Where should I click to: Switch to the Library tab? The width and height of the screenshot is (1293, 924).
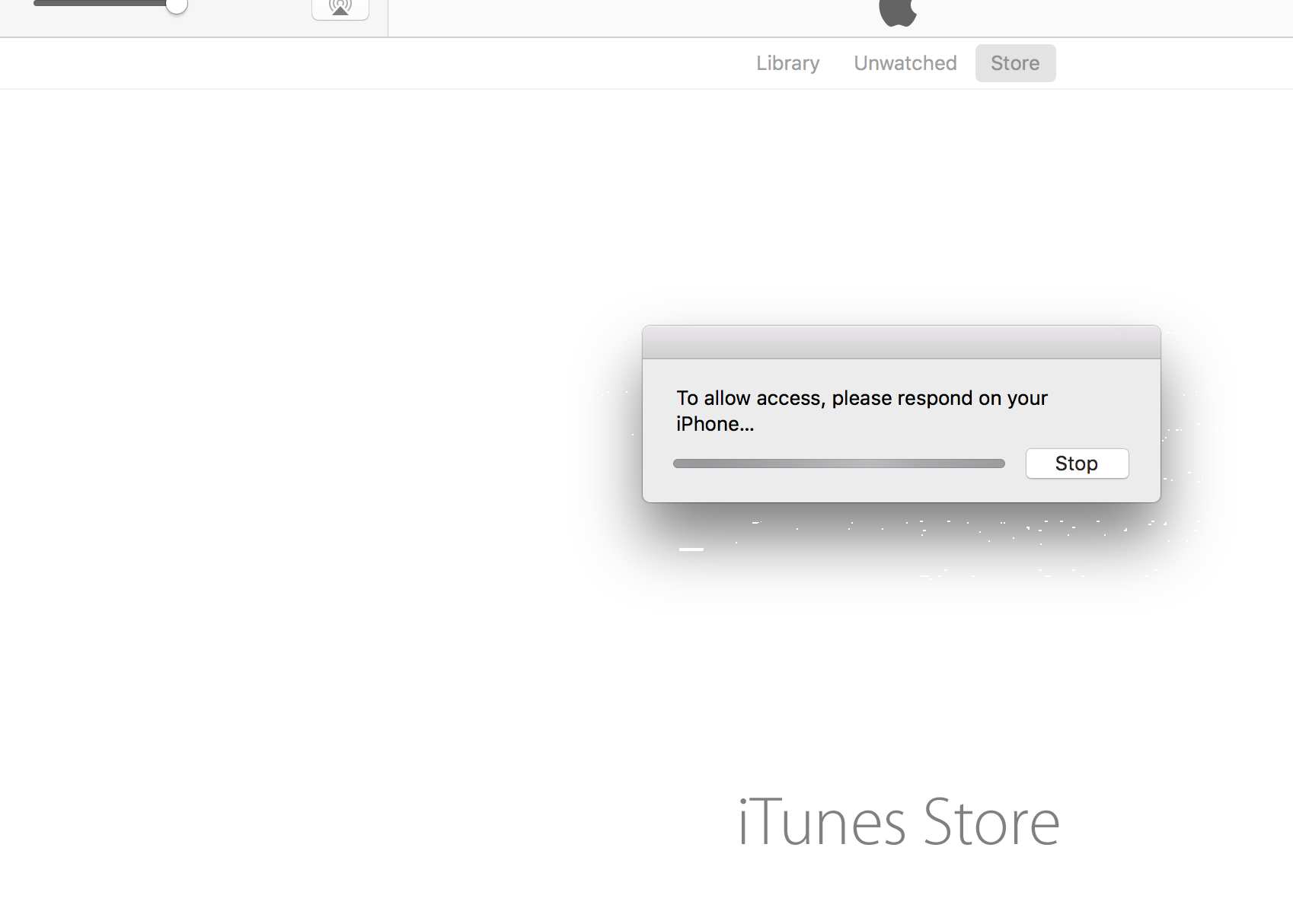tap(787, 63)
